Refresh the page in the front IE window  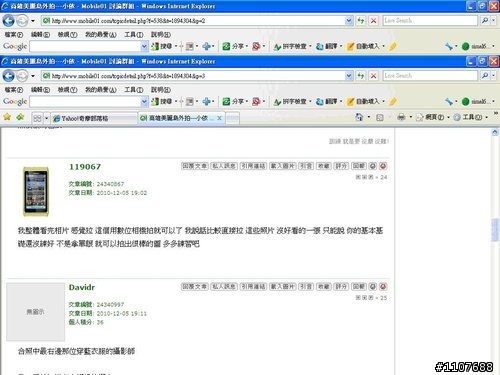pos(361,76)
